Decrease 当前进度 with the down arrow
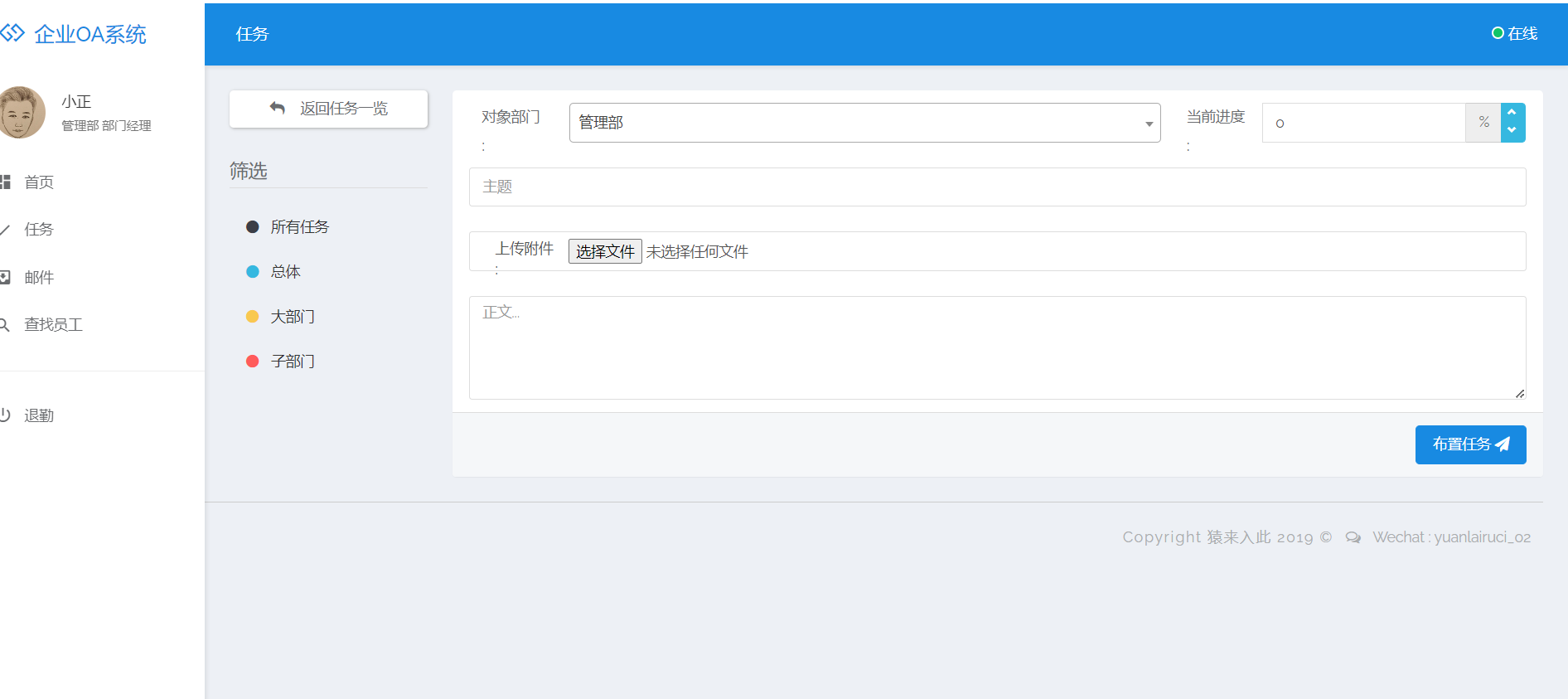 (1512, 132)
